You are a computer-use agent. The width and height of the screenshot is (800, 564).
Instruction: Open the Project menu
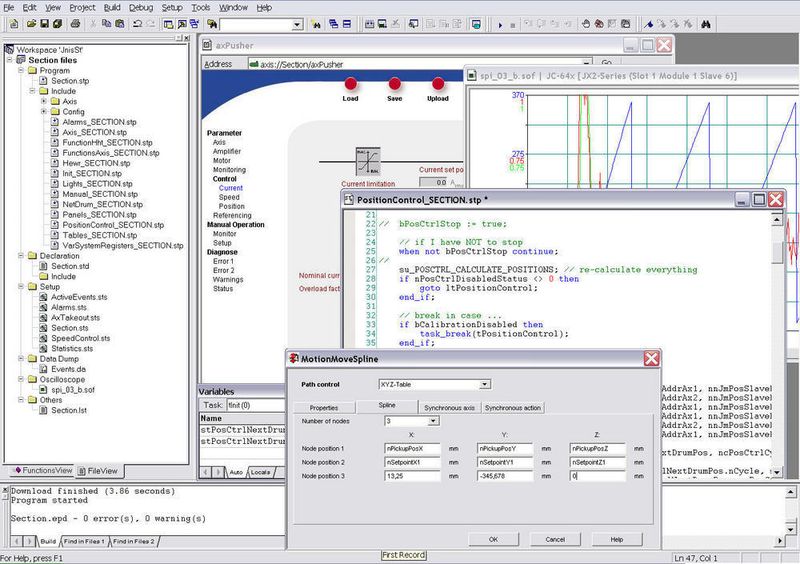(82, 8)
